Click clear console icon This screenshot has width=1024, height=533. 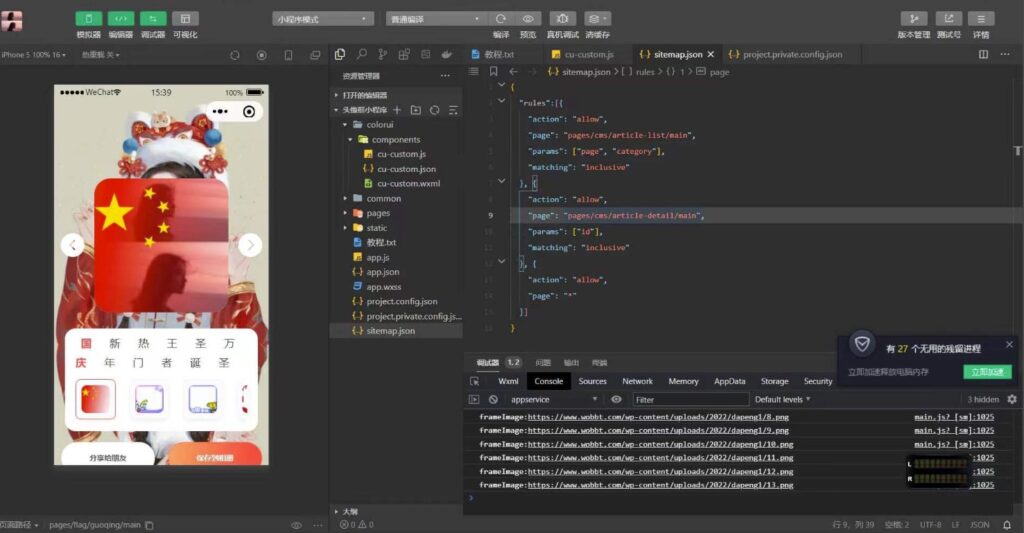(493, 399)
